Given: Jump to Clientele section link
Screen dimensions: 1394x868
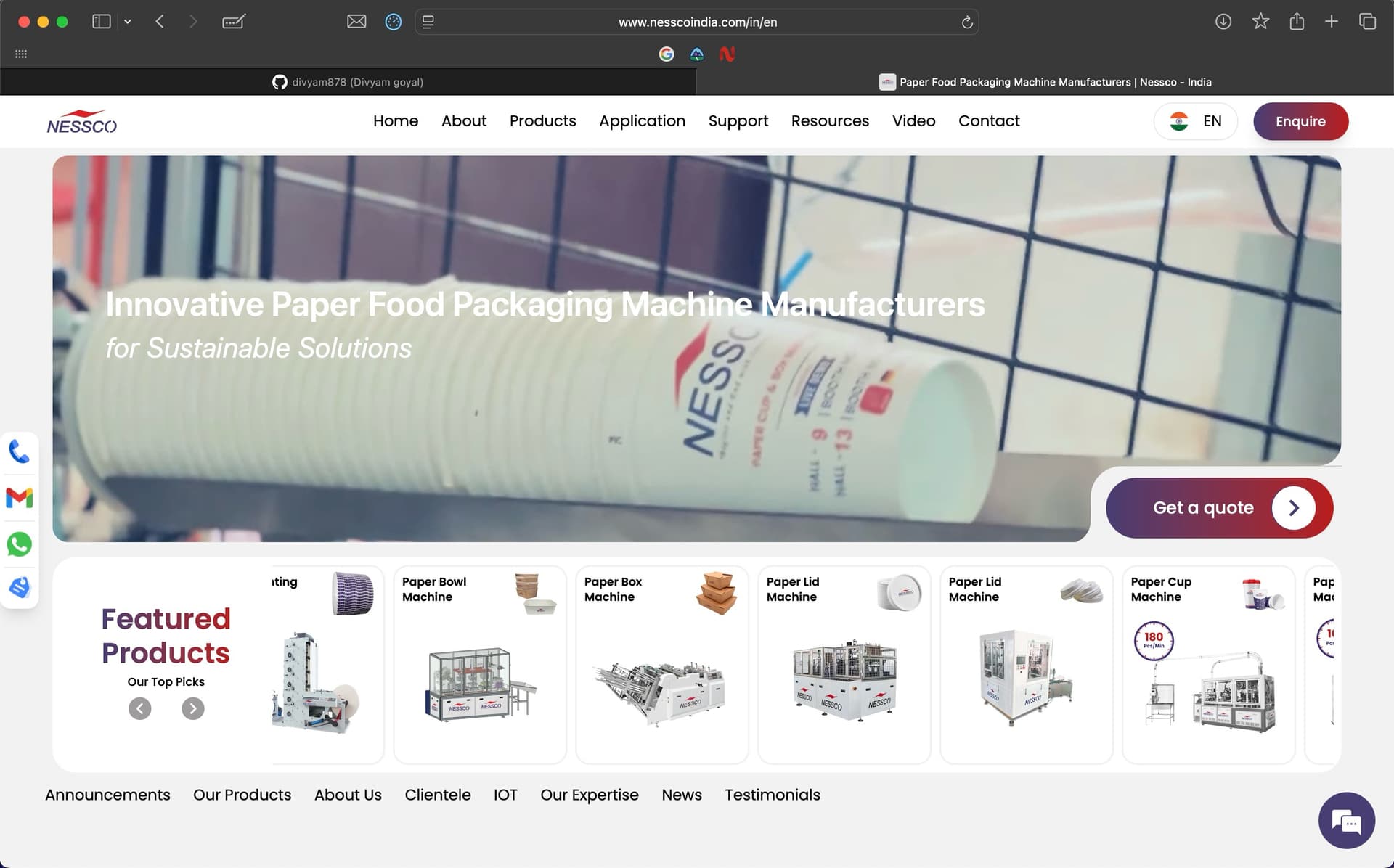Looking at the screenshot, I should tap(438, 795).
